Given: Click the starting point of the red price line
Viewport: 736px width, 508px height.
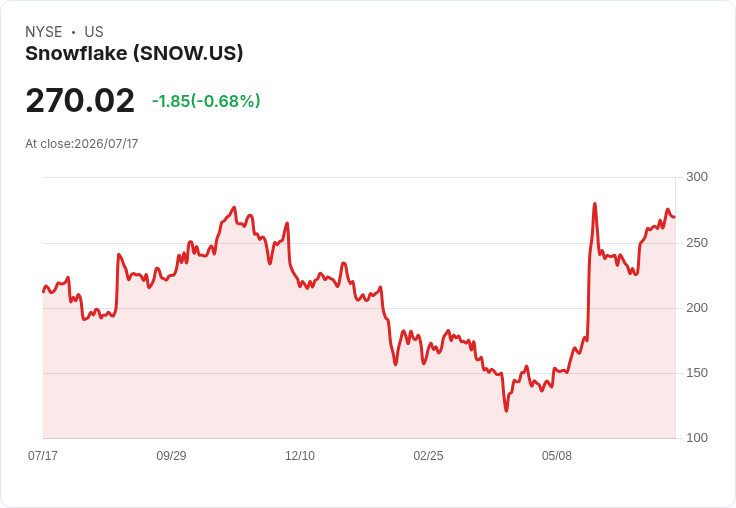Looking at the screenshot, I should (x=44, y=292).
